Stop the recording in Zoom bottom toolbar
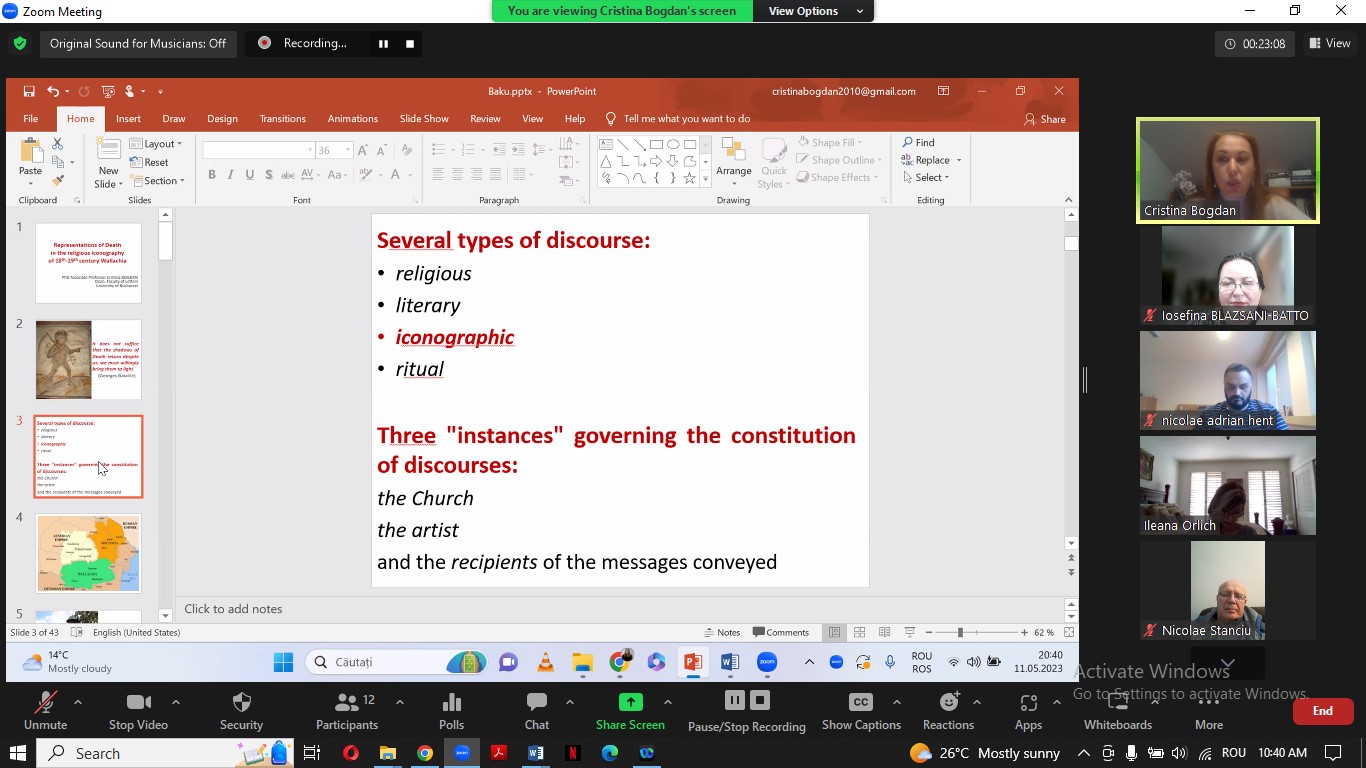The width and height of the screenshot is (1366, 768). tap(760, 700)
